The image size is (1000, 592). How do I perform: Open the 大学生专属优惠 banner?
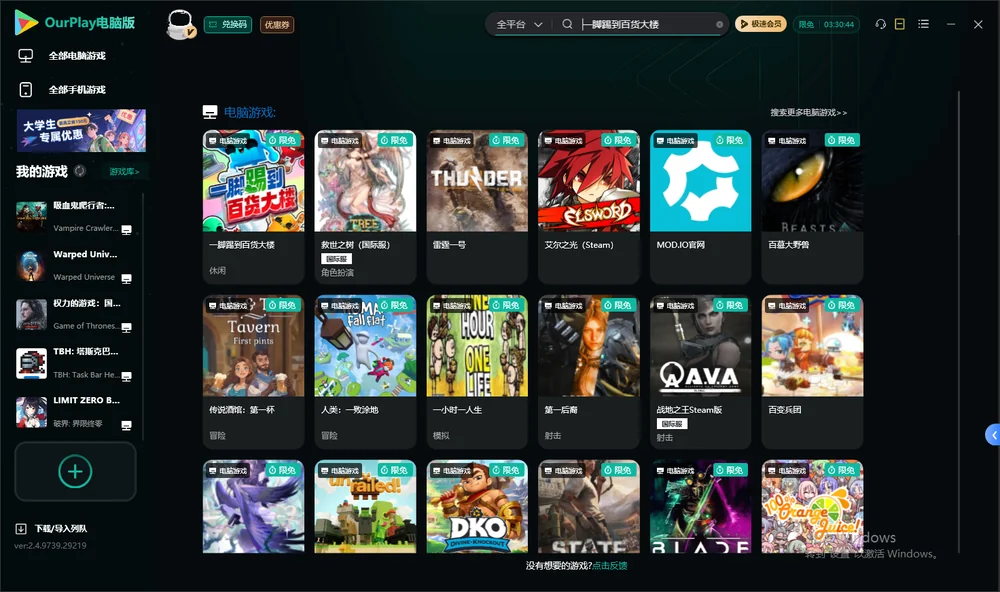[82, 131]
